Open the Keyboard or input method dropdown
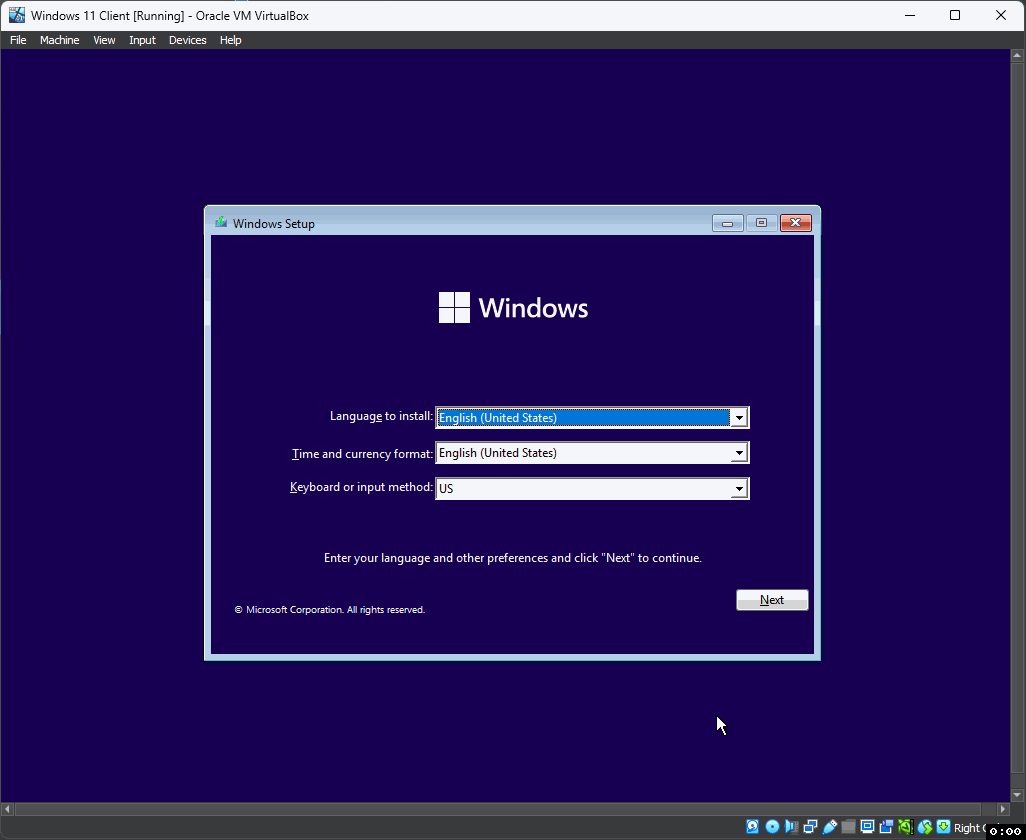The image size is (1026, 840). pyautogui.click(x=739, y=488)
